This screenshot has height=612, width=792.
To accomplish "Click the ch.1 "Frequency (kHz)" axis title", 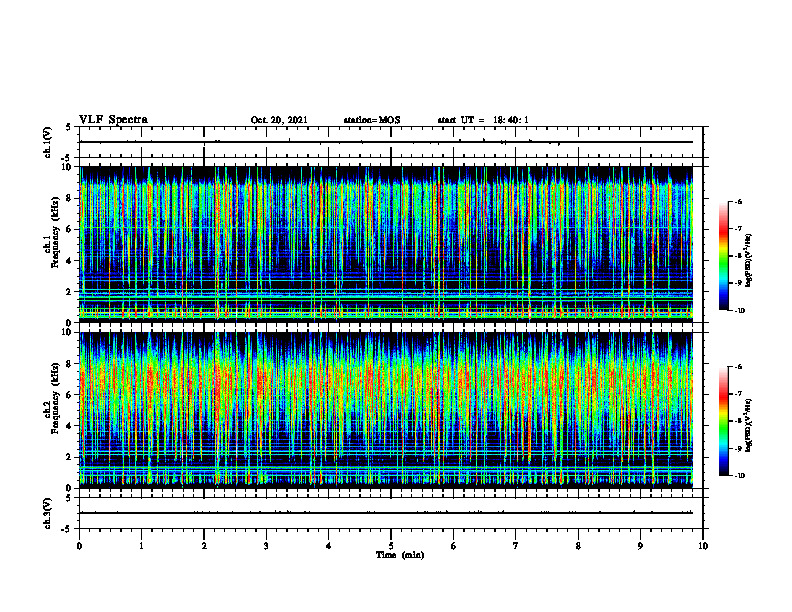I will pyautogui.click(x=55, y=233).
